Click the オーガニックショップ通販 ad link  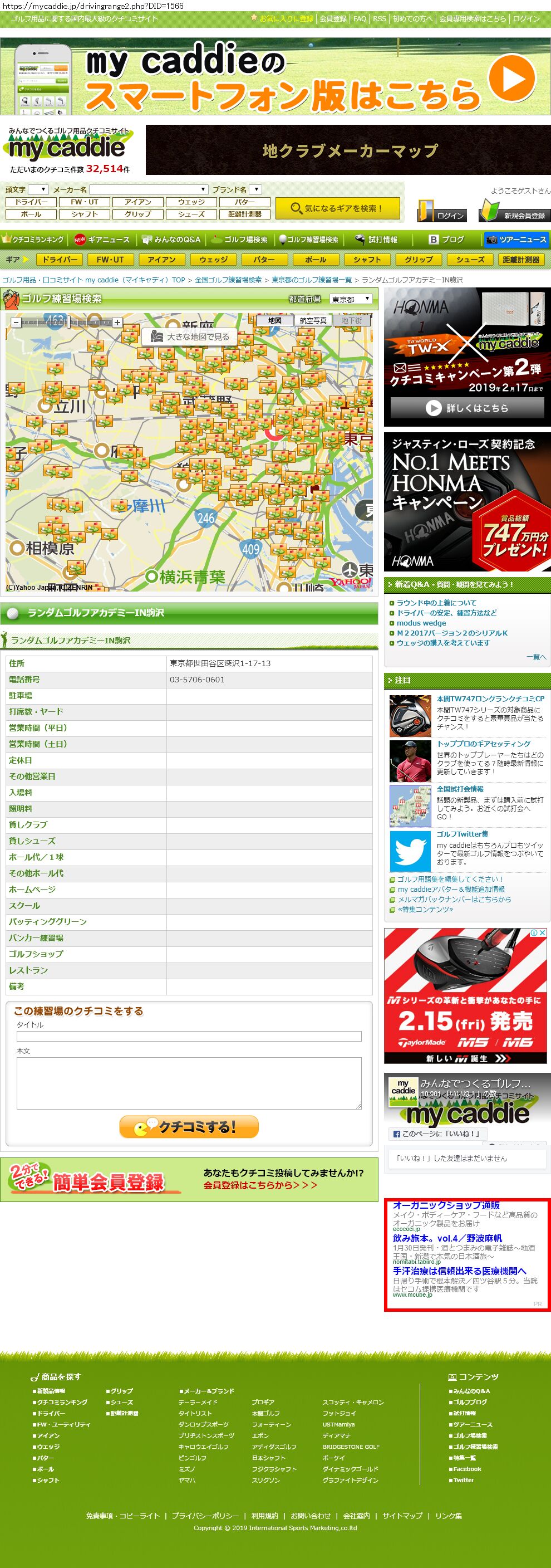tap(446, 1205)
